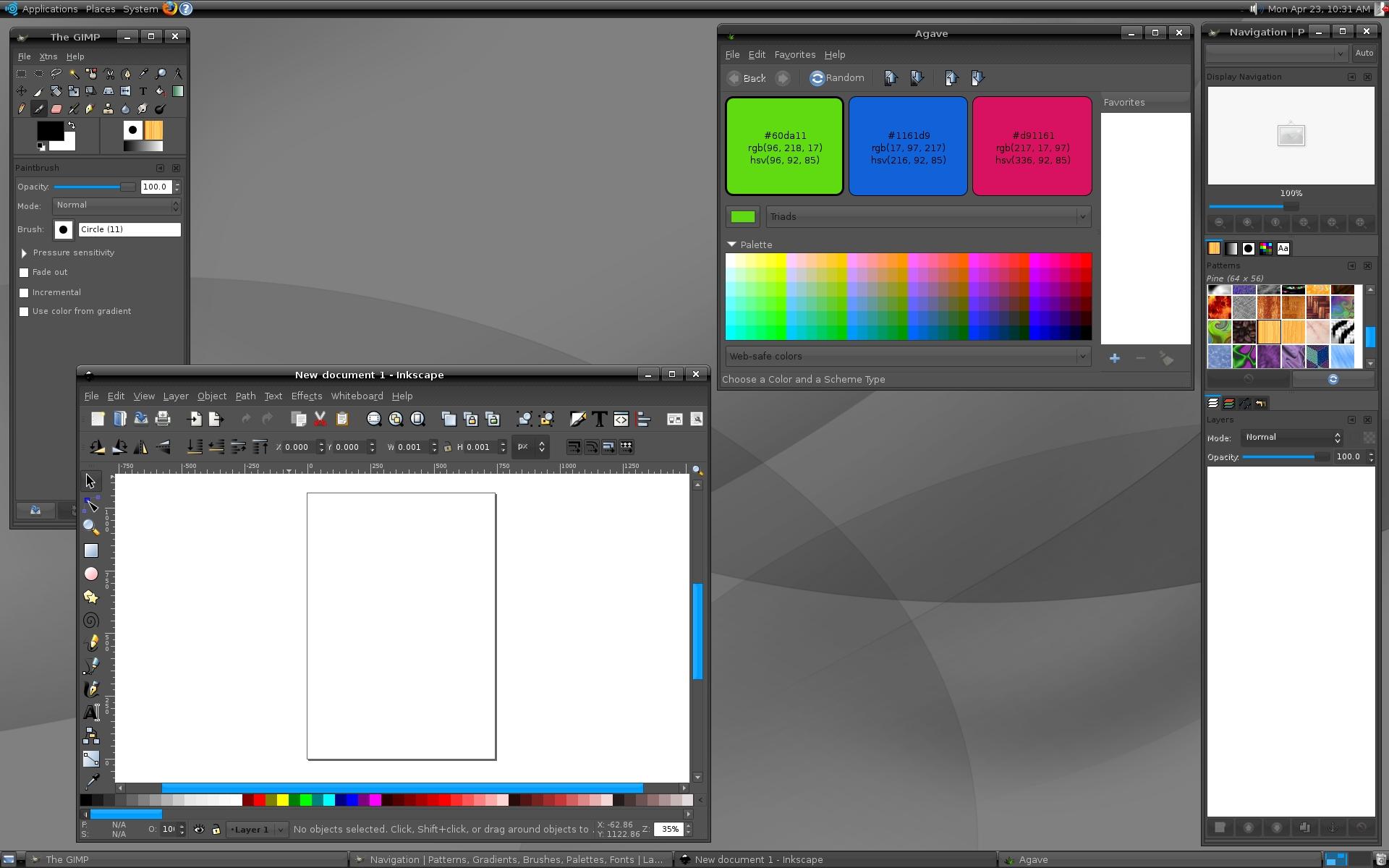Screen dimensions: 1389x868
Task: Open the Path menu in Inkscape
Action: point(245,396)
